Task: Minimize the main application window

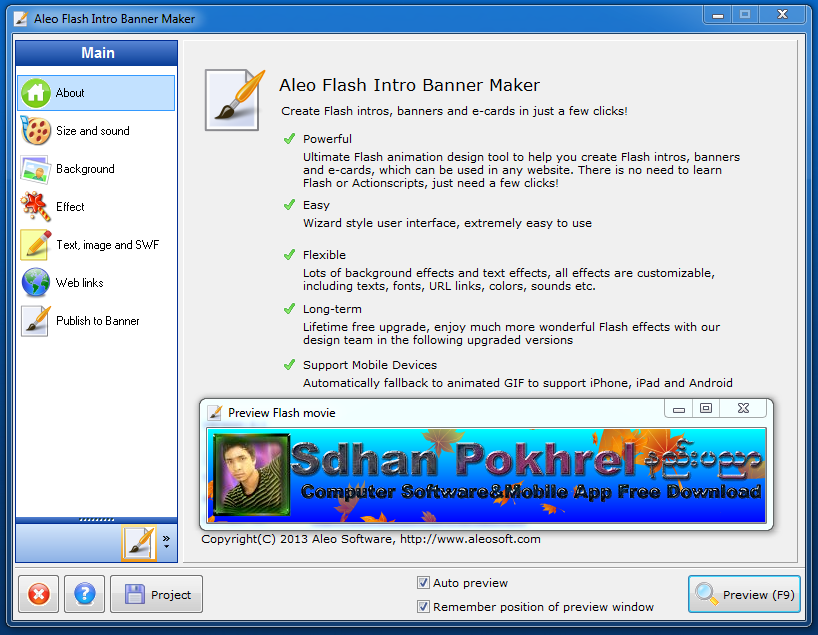Action: click(x=718, y=15)
